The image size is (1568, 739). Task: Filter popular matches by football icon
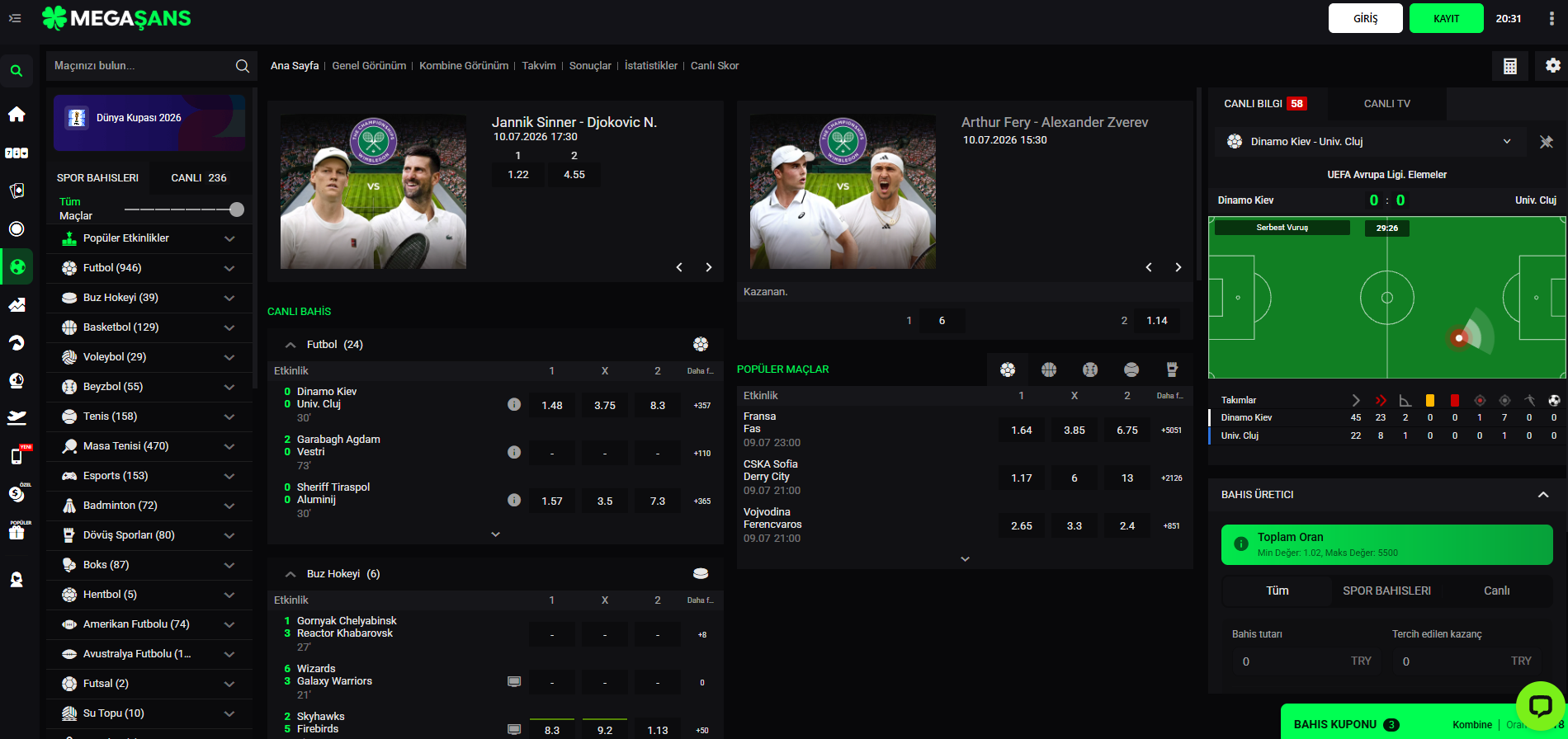coord(1008,369)
